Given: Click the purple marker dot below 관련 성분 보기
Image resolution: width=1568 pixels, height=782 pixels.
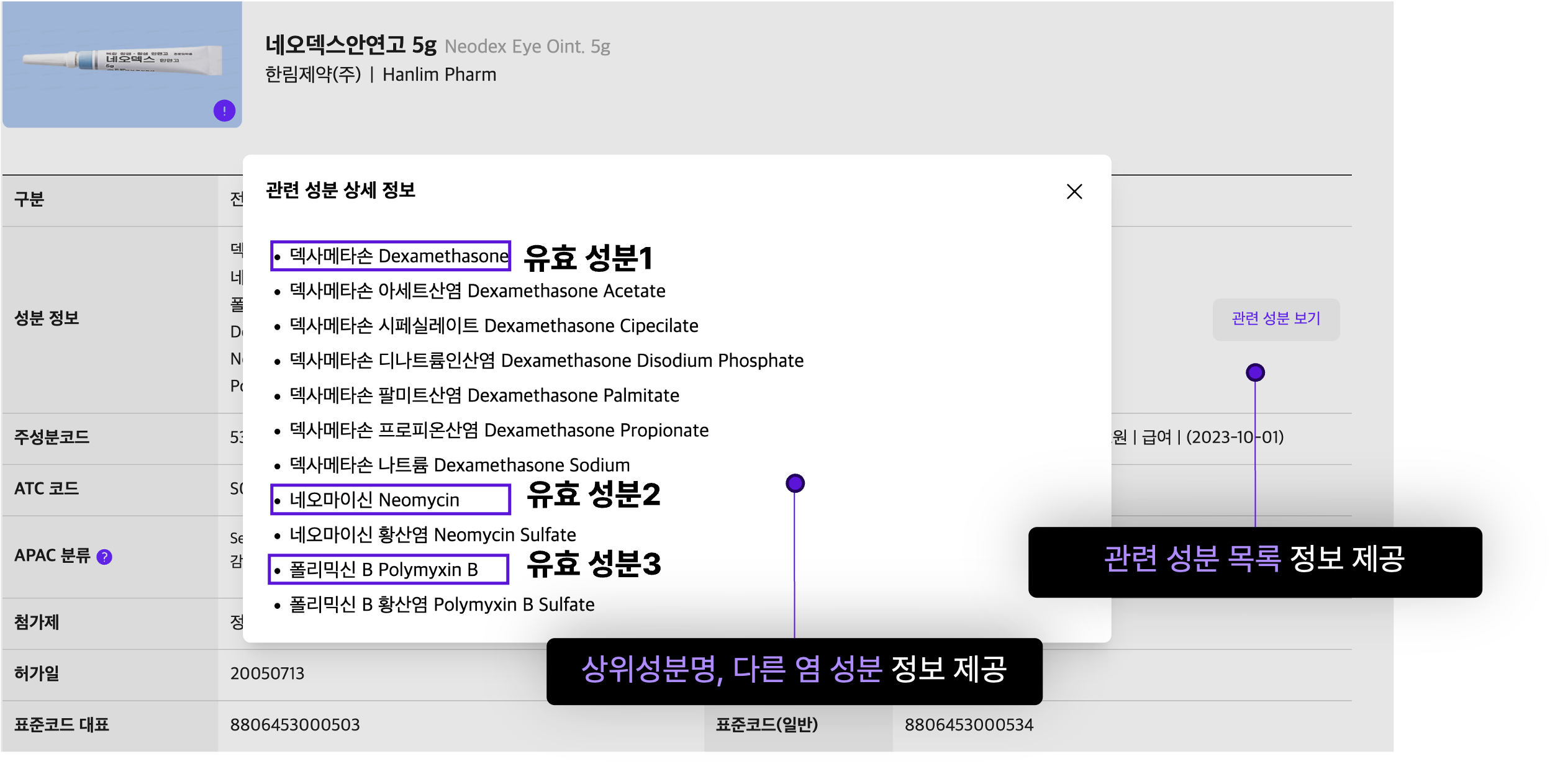Looking at the screenshot, I should tap(1255, 372).
